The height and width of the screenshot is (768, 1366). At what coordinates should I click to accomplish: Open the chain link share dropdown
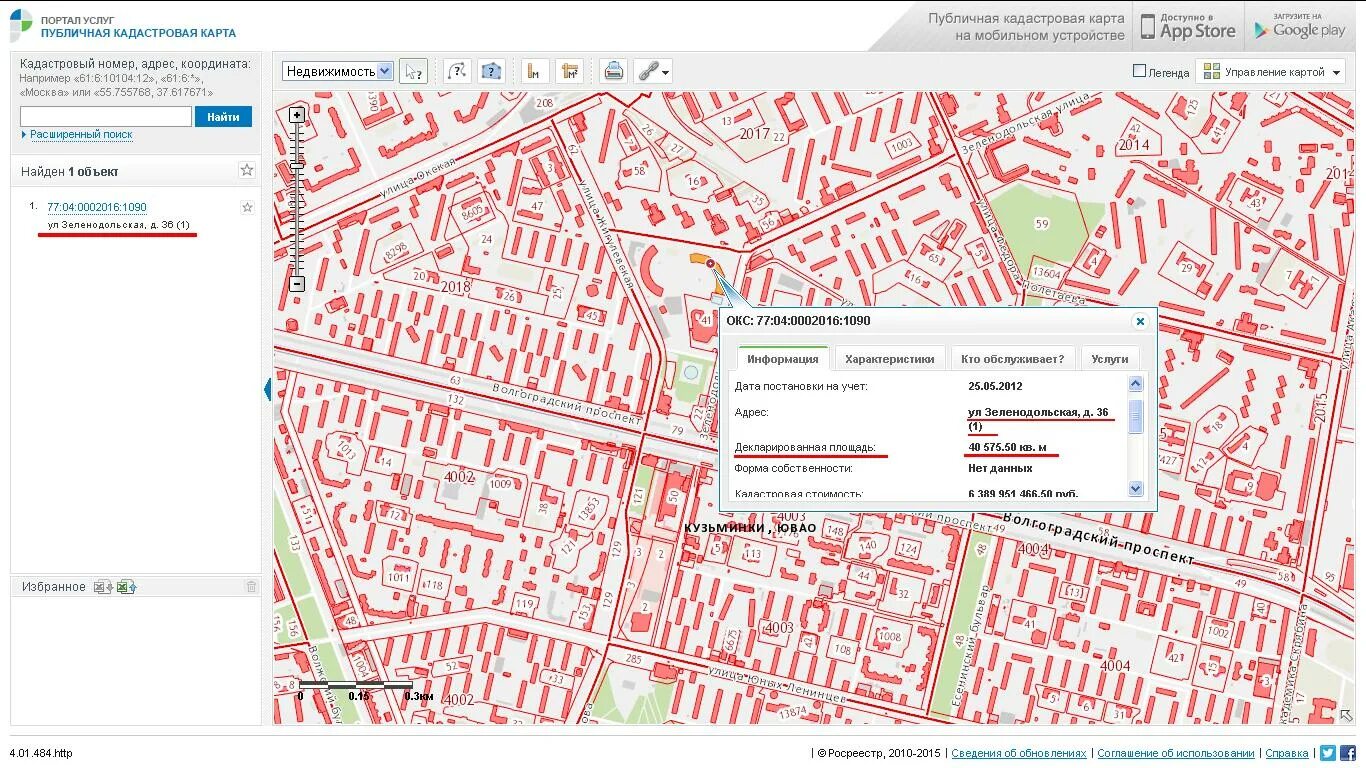pos(653,71)
